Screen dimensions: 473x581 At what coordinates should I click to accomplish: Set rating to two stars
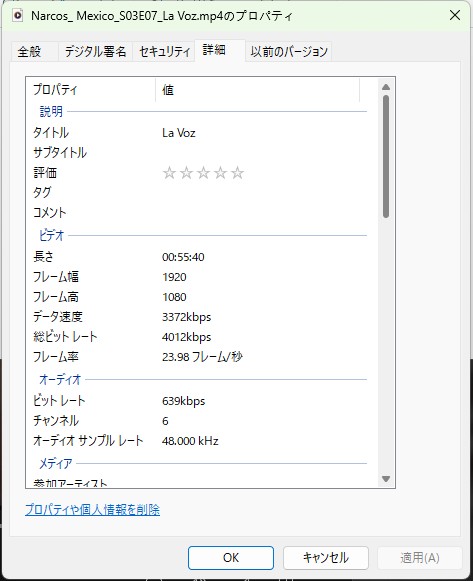tap(186, 173)
